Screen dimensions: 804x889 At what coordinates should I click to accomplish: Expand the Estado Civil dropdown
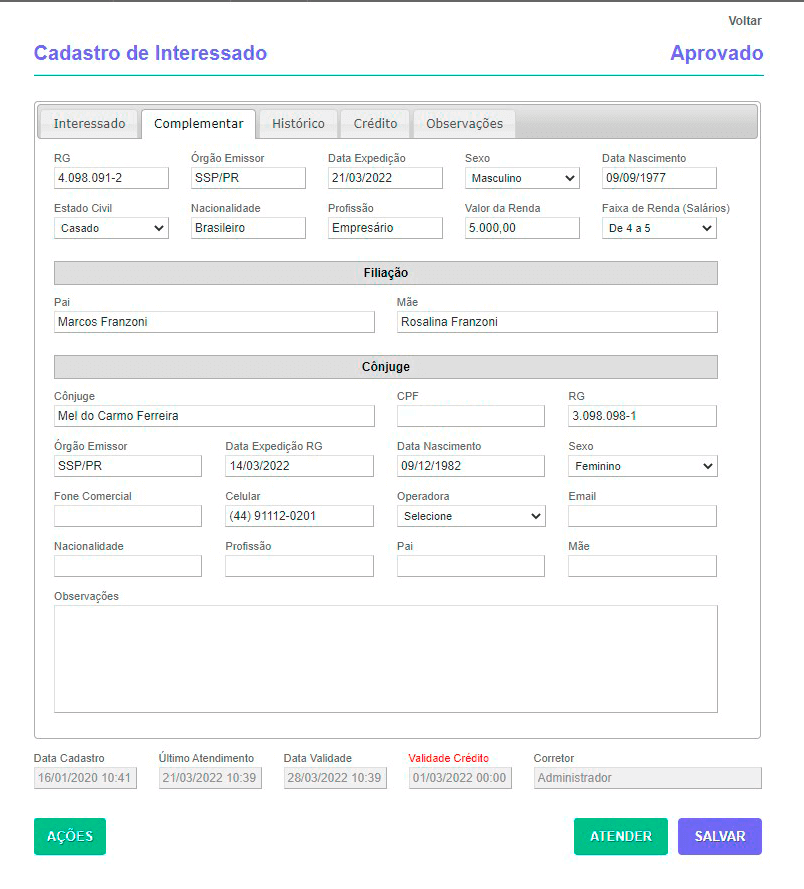pos(111,228)
